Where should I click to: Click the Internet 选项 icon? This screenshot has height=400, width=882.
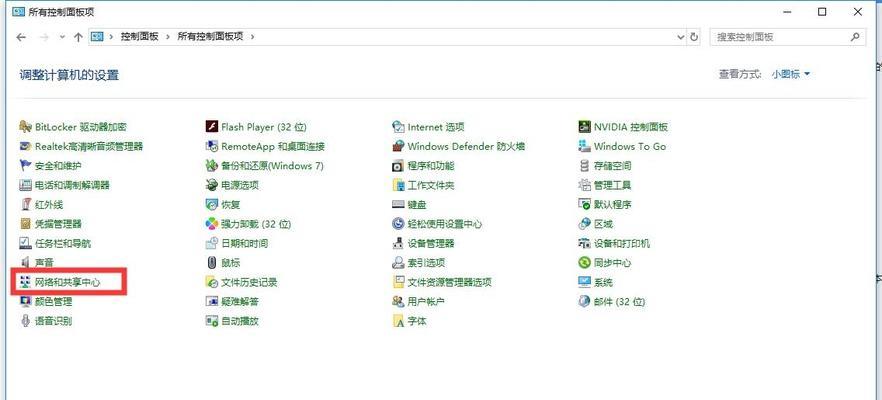pos(398,127)
